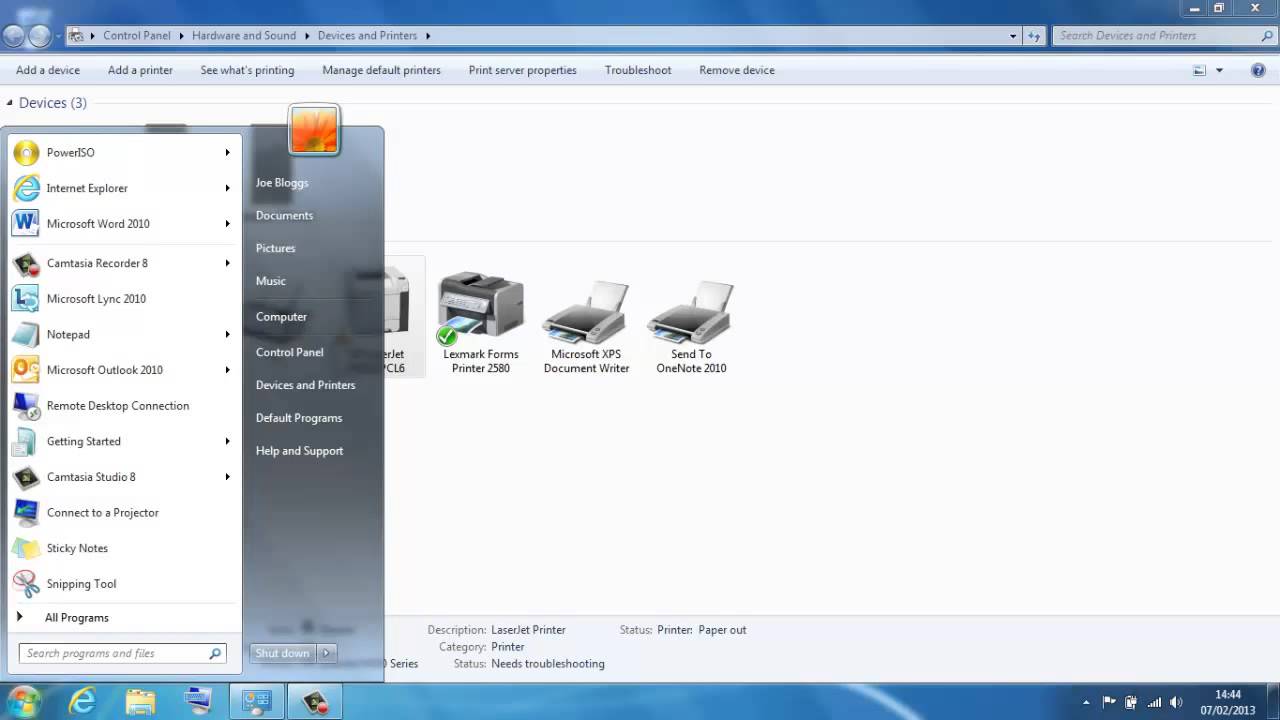Open the view options dropdown arrow
This screenshot has height=720, width=1280.
1219,70
